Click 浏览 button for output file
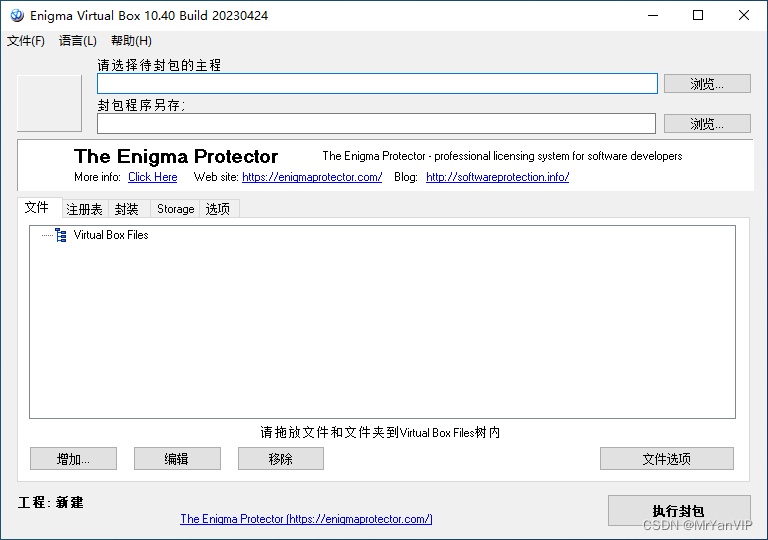The height and width of the screenshot is (540, 768). pos(707,123)
